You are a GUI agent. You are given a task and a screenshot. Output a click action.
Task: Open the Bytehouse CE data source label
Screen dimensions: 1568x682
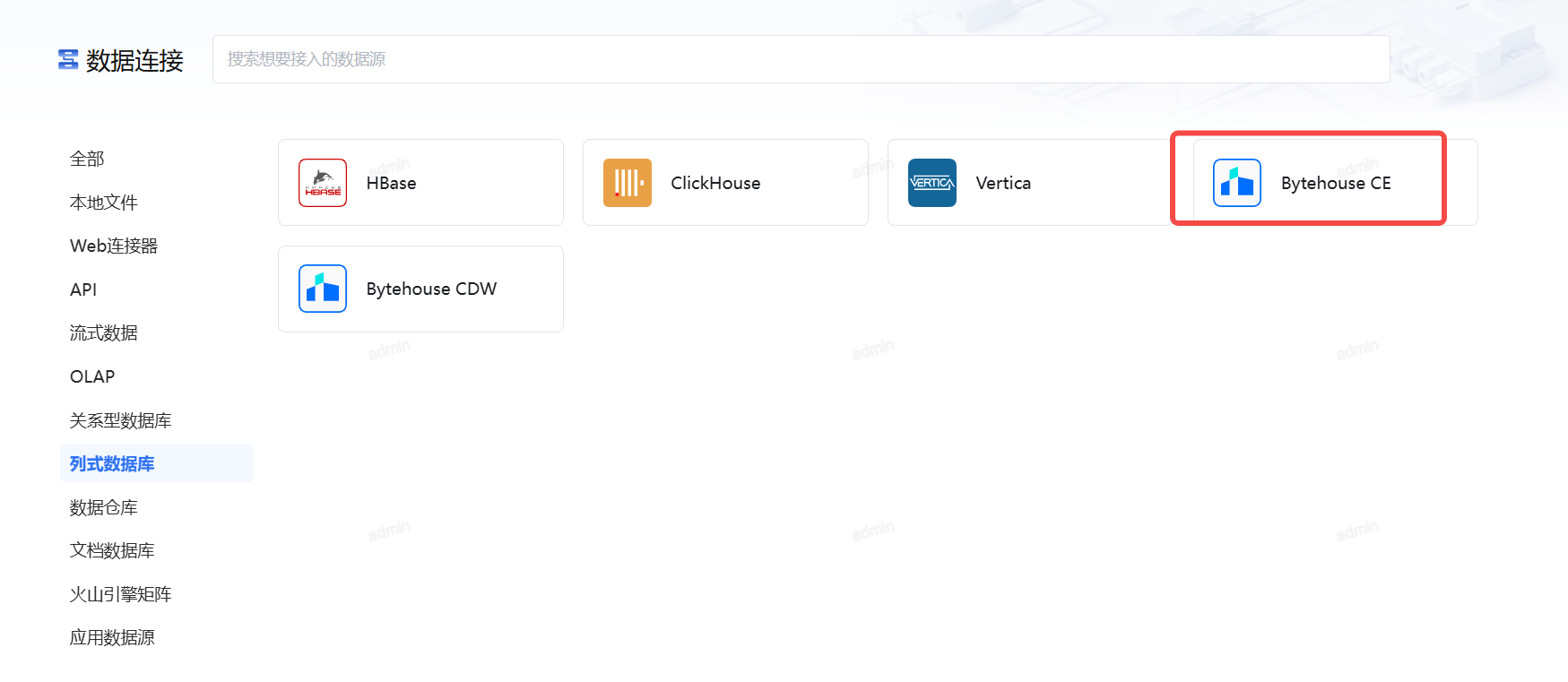[x=1336, y=183]
